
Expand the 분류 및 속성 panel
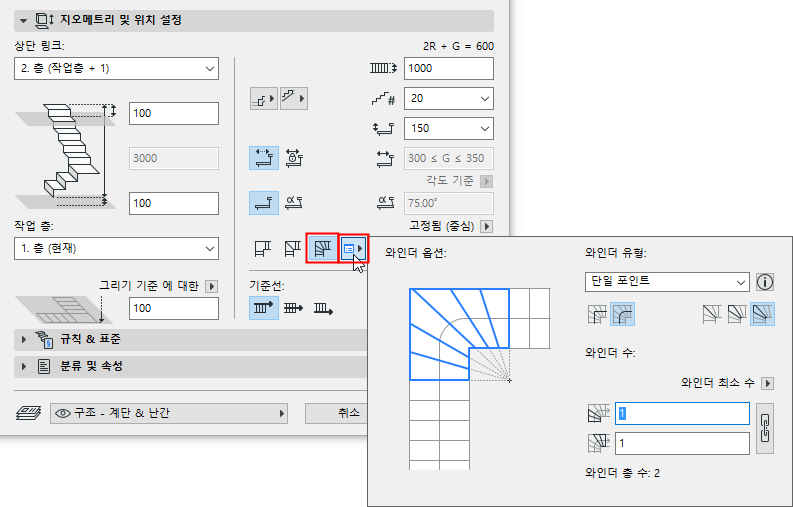click(24, 366)
